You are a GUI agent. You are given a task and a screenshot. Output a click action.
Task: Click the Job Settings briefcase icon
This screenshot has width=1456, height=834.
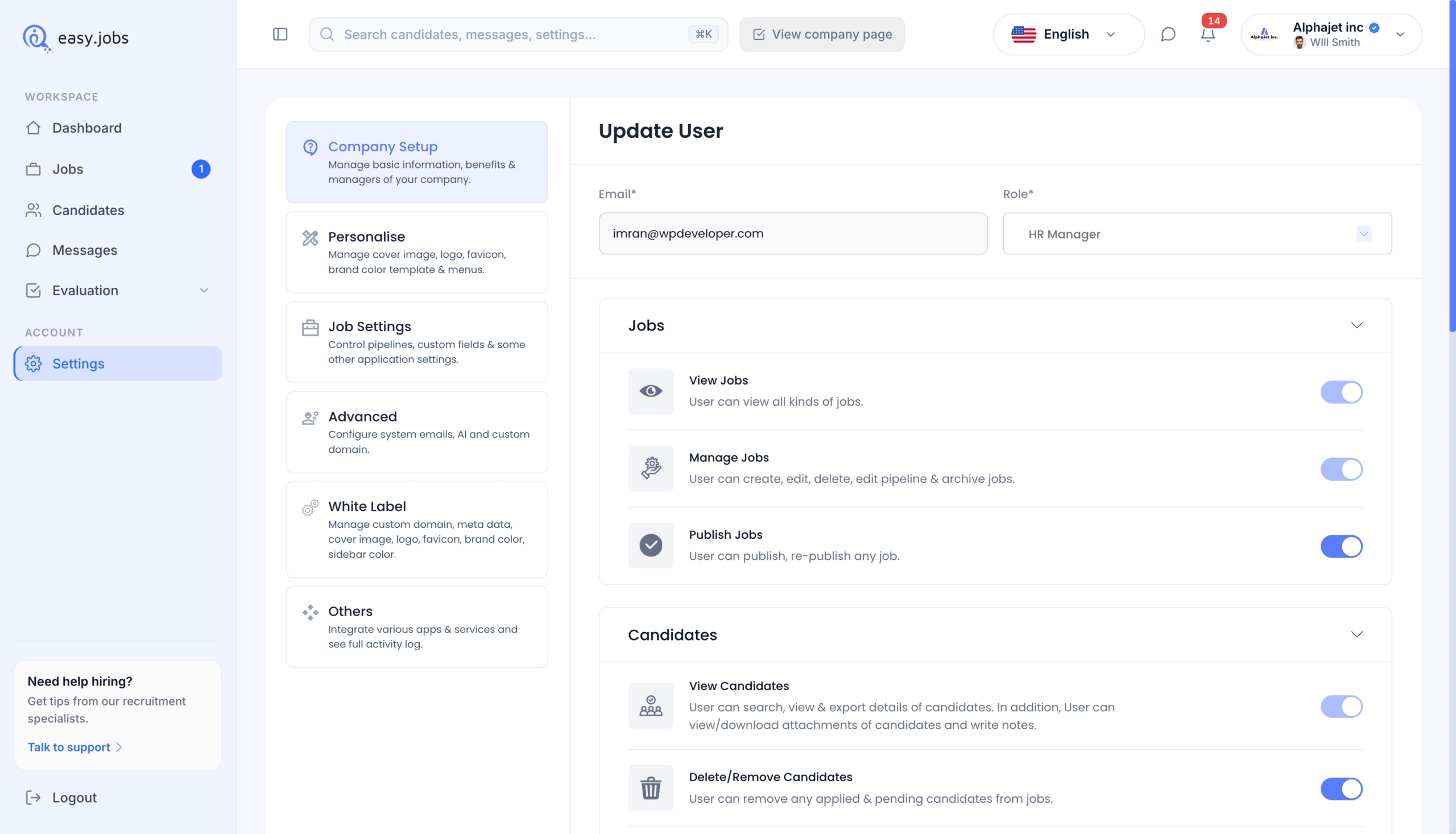pos(311,328)
